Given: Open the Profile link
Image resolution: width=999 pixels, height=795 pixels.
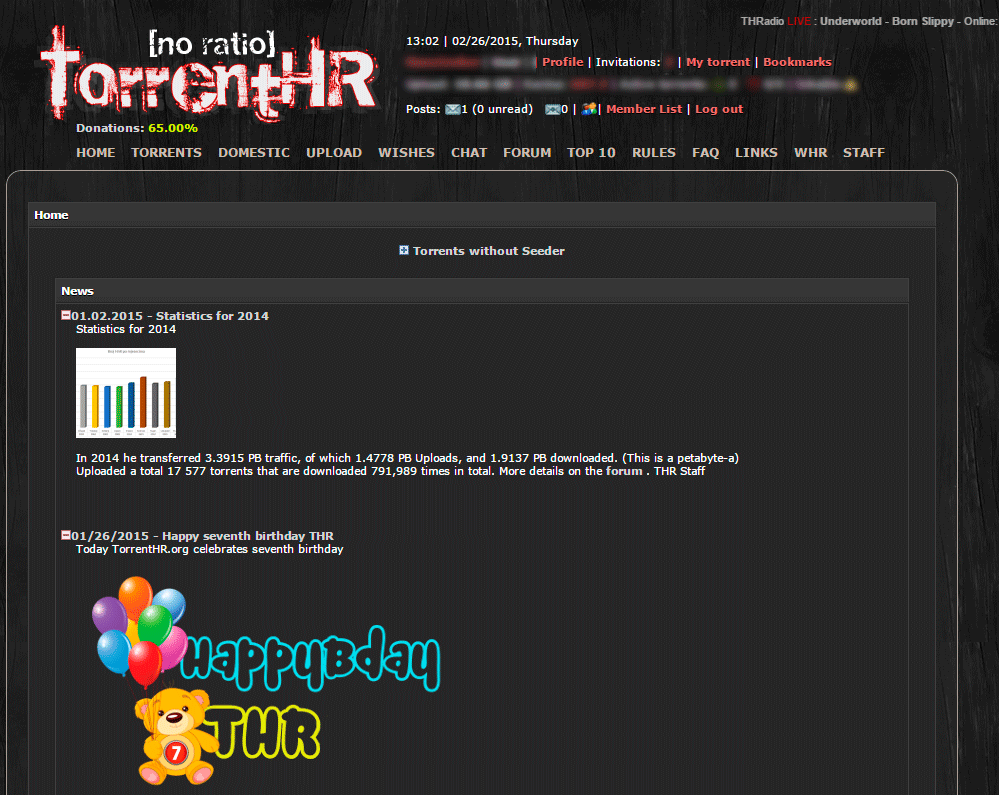Looking at the screenshot, I should coord(563,62).
